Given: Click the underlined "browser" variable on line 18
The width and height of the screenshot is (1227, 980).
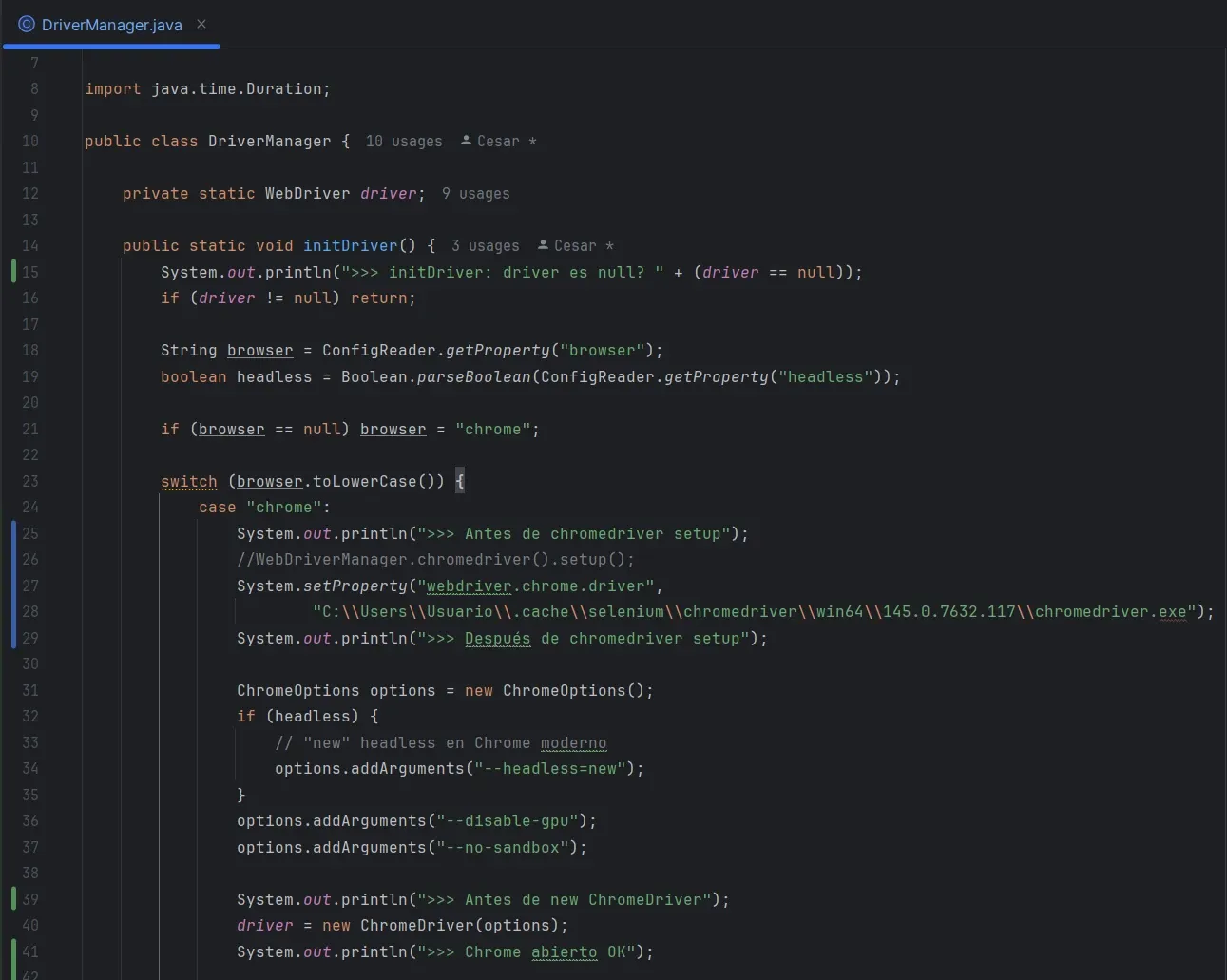Looking at the screenshot, I should click(259, 350).
